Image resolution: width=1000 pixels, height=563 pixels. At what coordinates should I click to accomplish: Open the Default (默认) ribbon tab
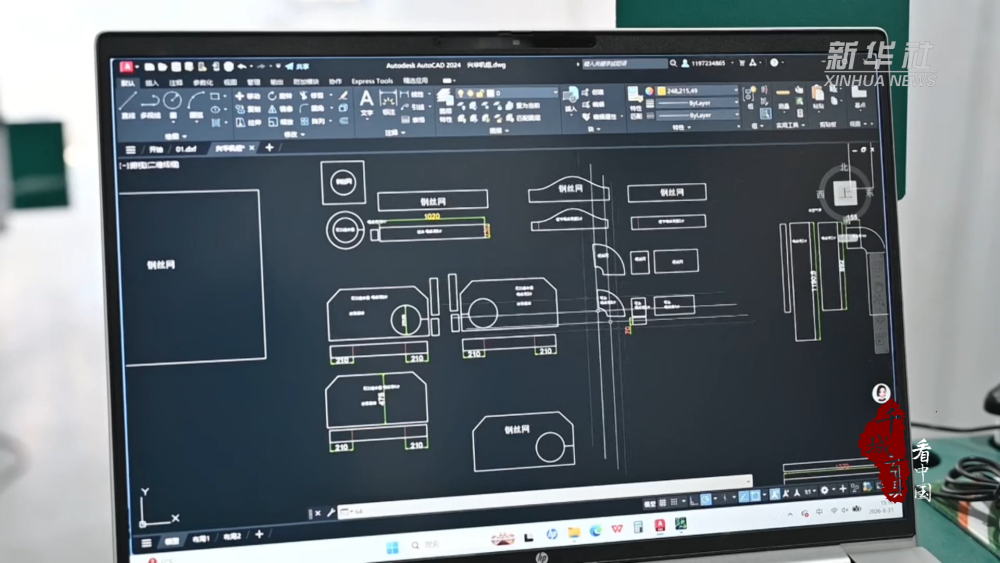pos(128,83)
